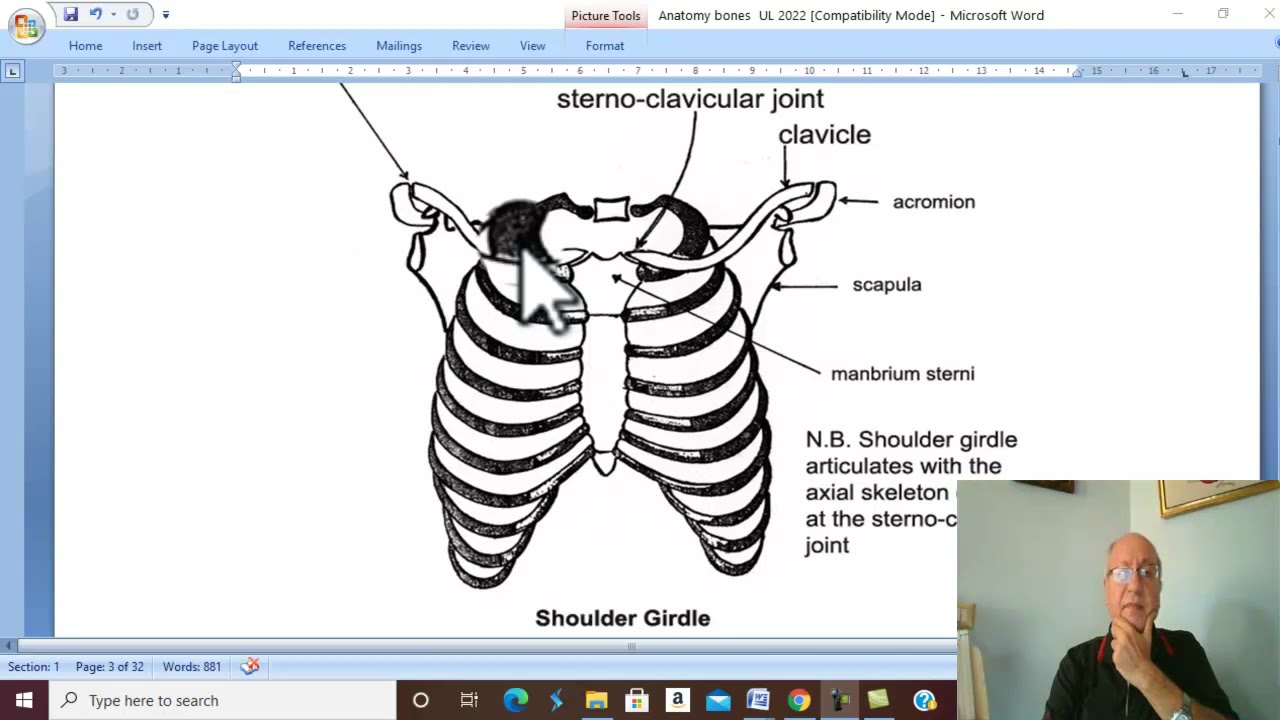Click the proofing errors status icon
Image resolution: width=1280 pixels, height=720 pixels.
tap(250, 667)
